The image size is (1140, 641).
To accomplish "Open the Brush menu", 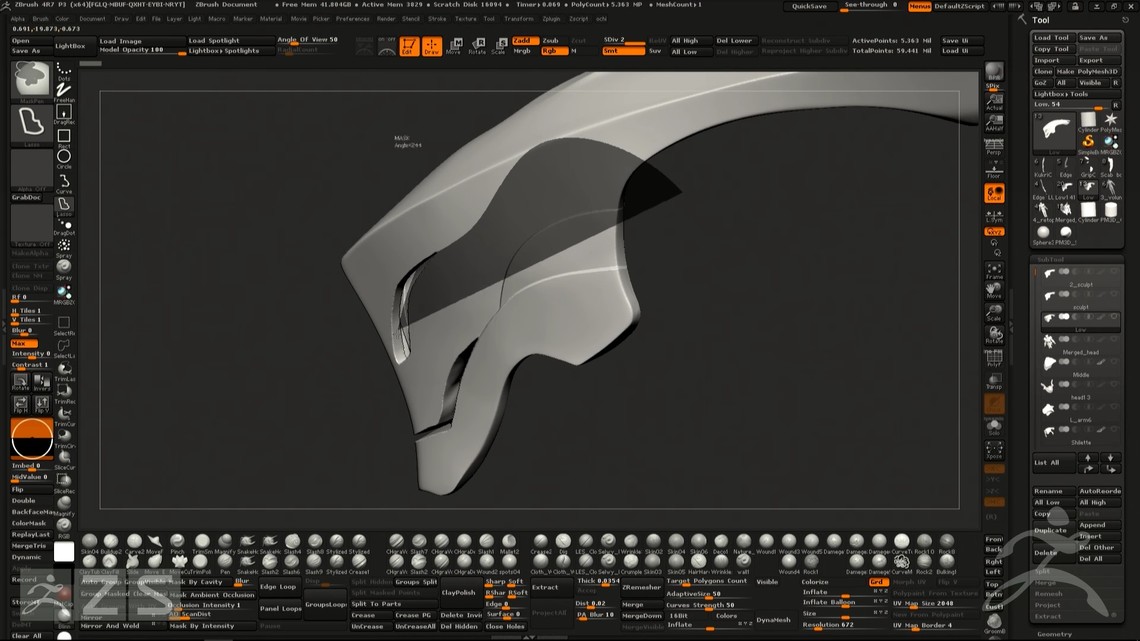I will (x=41, y=19).
